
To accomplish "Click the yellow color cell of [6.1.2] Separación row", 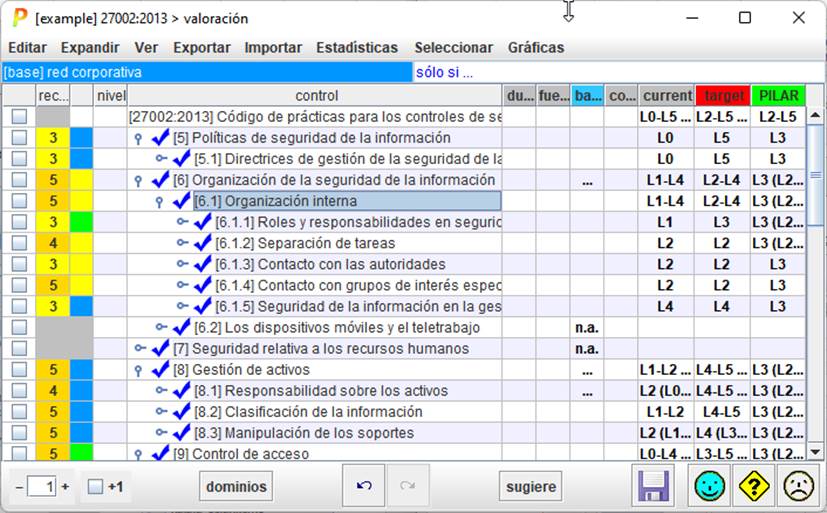I will 81,243.
